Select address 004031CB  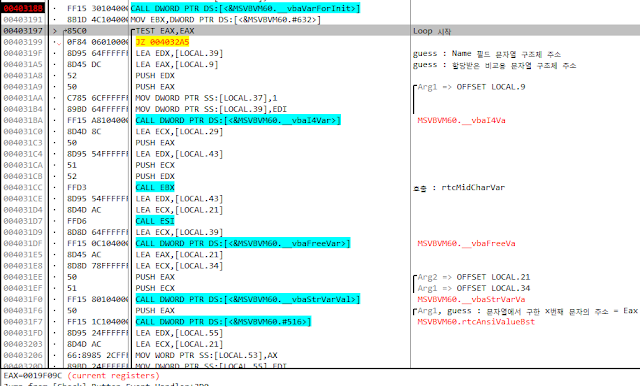coord(23,176)
